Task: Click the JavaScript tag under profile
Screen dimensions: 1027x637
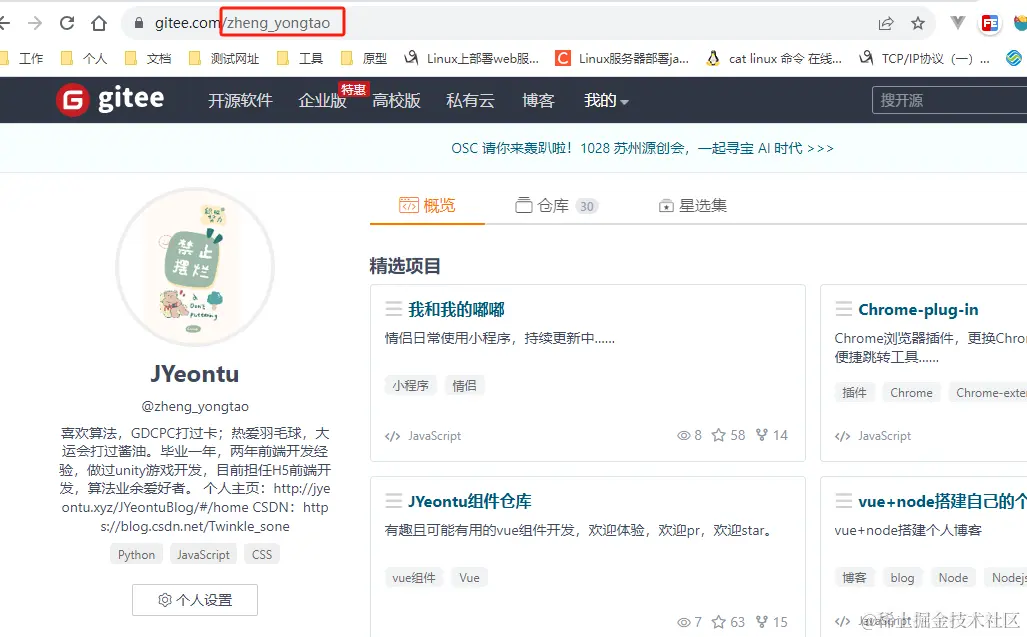Action: pyautogui.click(x=203, y=555)
